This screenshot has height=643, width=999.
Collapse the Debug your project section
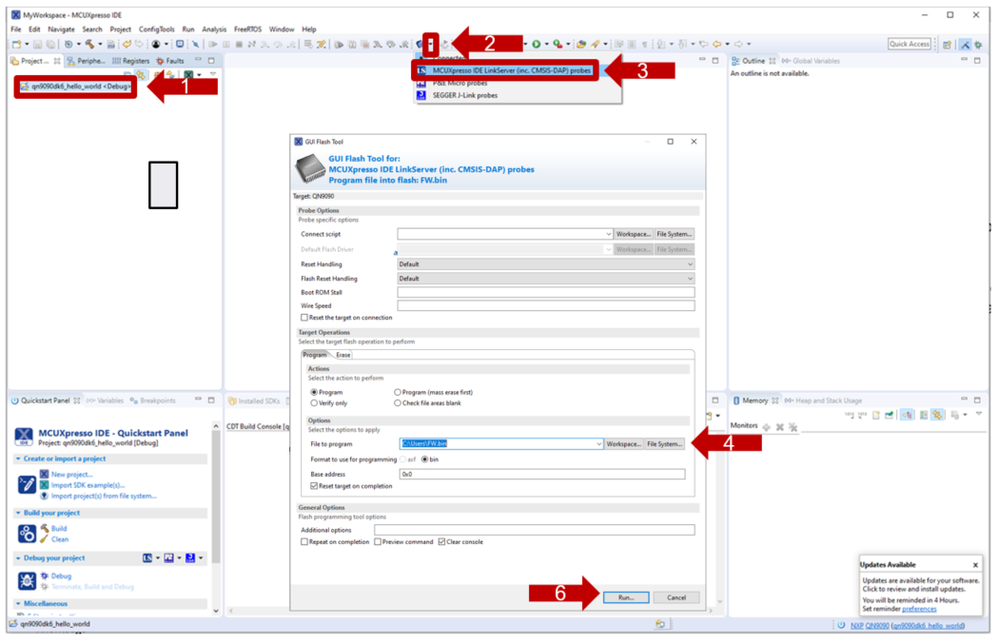click(18, 558)
